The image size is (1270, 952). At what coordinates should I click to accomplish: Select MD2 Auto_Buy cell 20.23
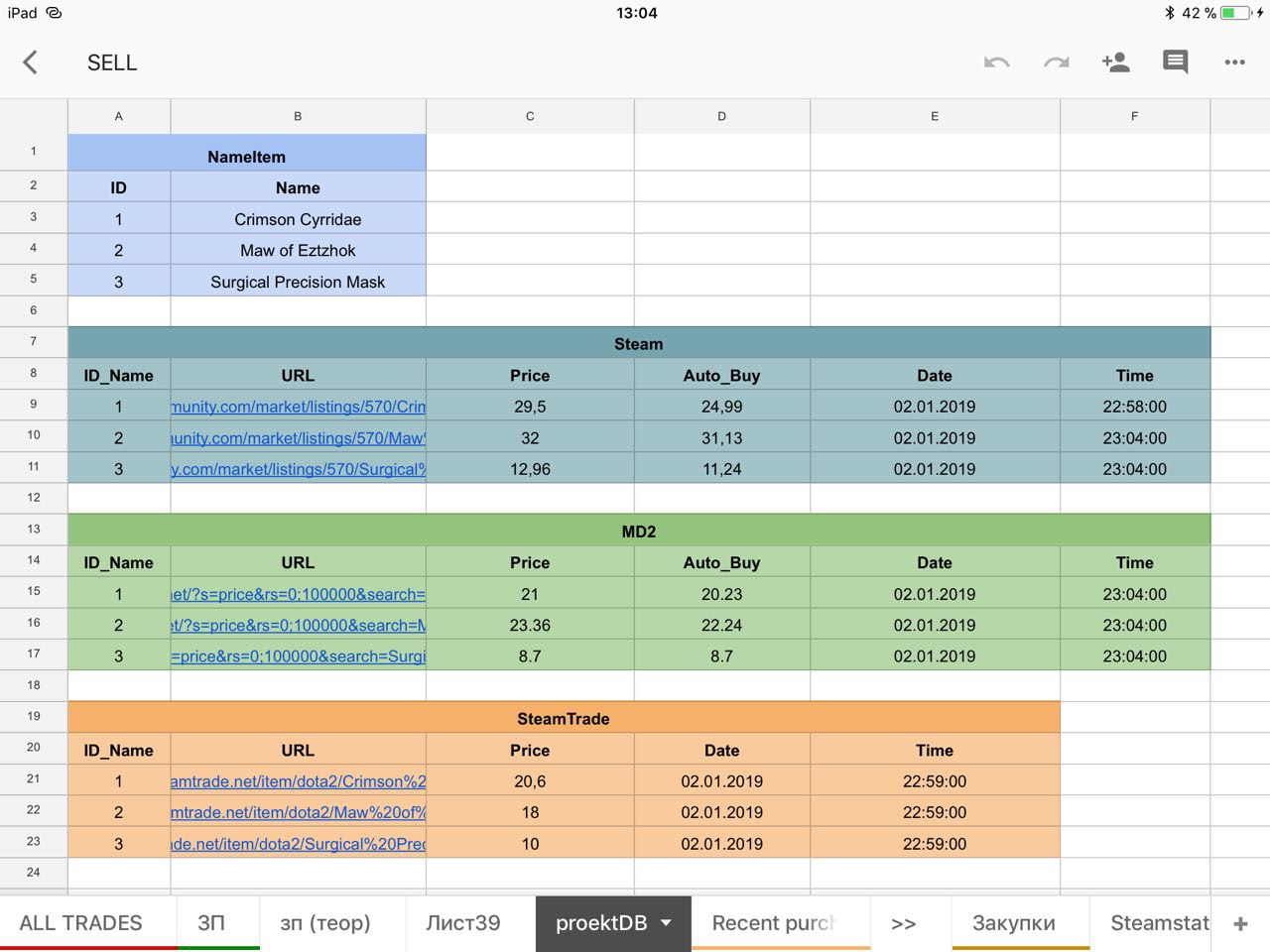[722, 594]
